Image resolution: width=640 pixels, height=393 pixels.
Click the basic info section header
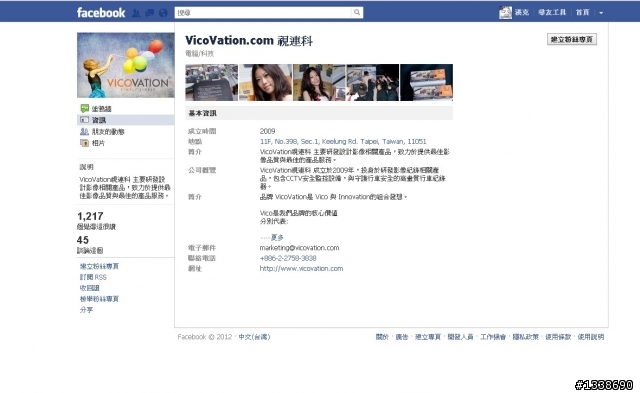319,113
